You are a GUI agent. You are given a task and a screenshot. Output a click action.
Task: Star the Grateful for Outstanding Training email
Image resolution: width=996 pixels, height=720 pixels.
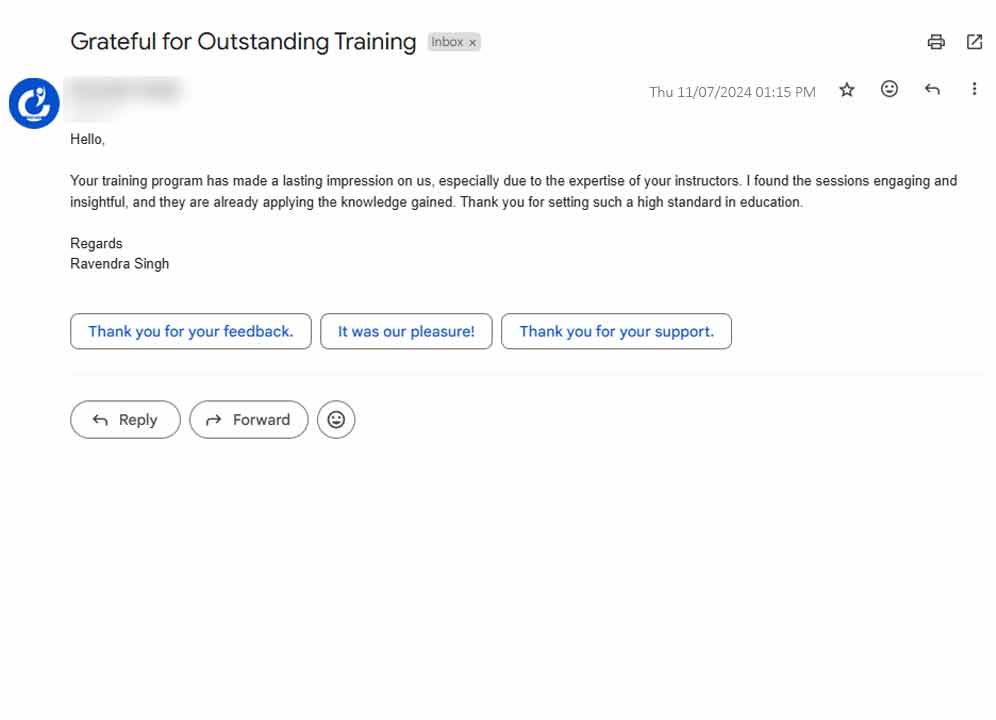click(847, 90)
